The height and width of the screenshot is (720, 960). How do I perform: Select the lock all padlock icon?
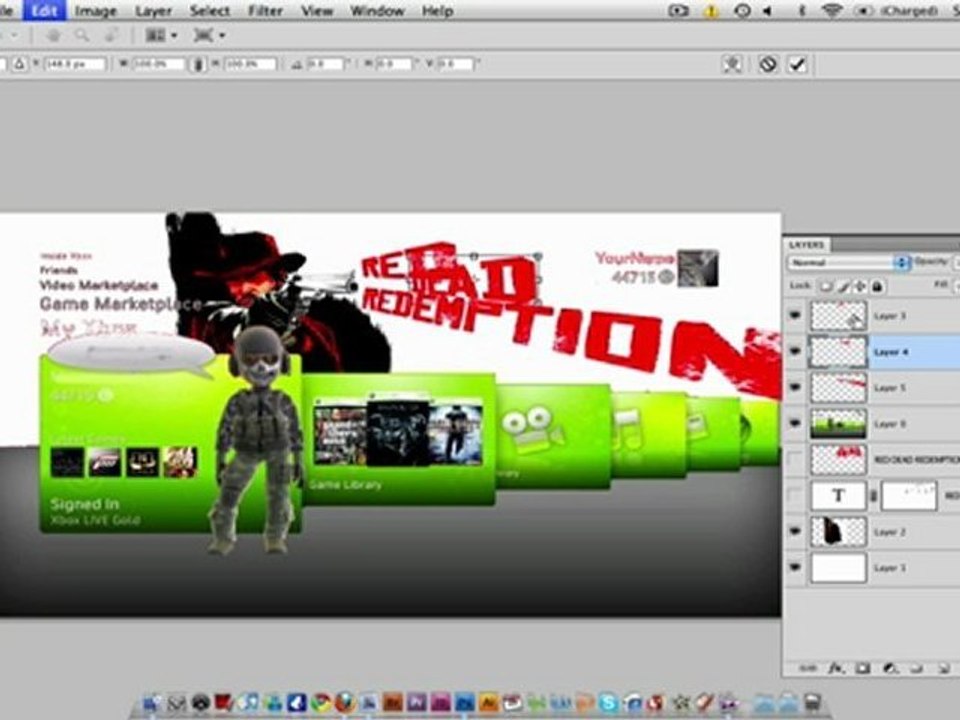(x=877, y=286)
